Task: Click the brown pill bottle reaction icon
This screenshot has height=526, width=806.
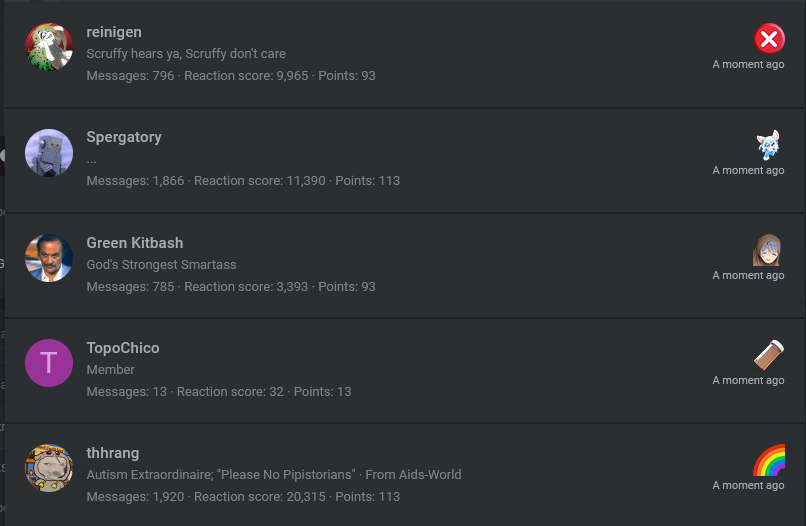Action: [x=769, y=355]
